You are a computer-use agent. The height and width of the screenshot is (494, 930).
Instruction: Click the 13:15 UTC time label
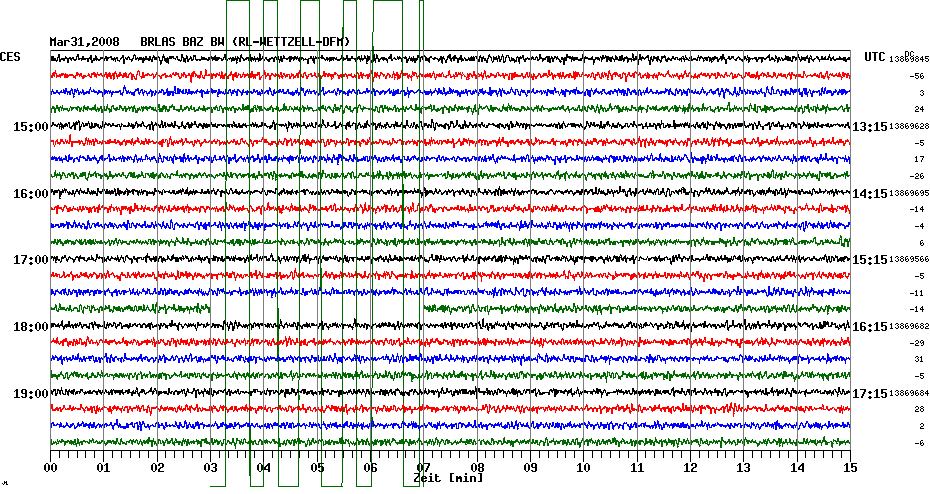coord(869,127)
